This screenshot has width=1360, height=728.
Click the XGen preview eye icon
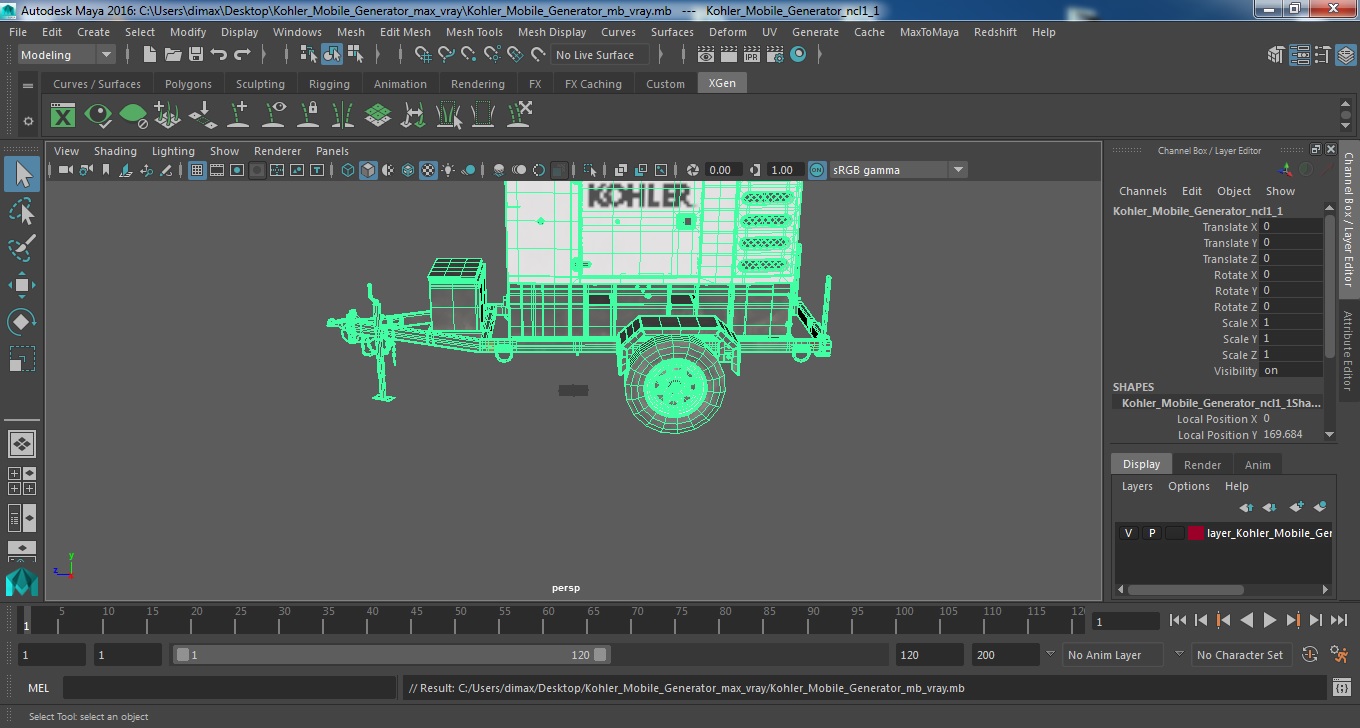pos(98,116)
